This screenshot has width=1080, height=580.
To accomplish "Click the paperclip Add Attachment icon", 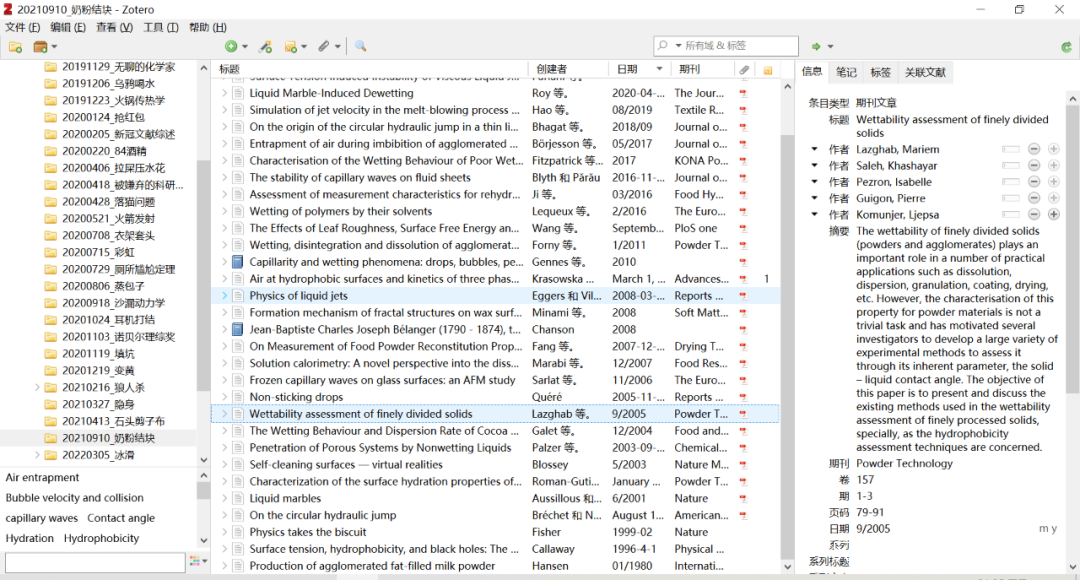I will click(324, 47).
